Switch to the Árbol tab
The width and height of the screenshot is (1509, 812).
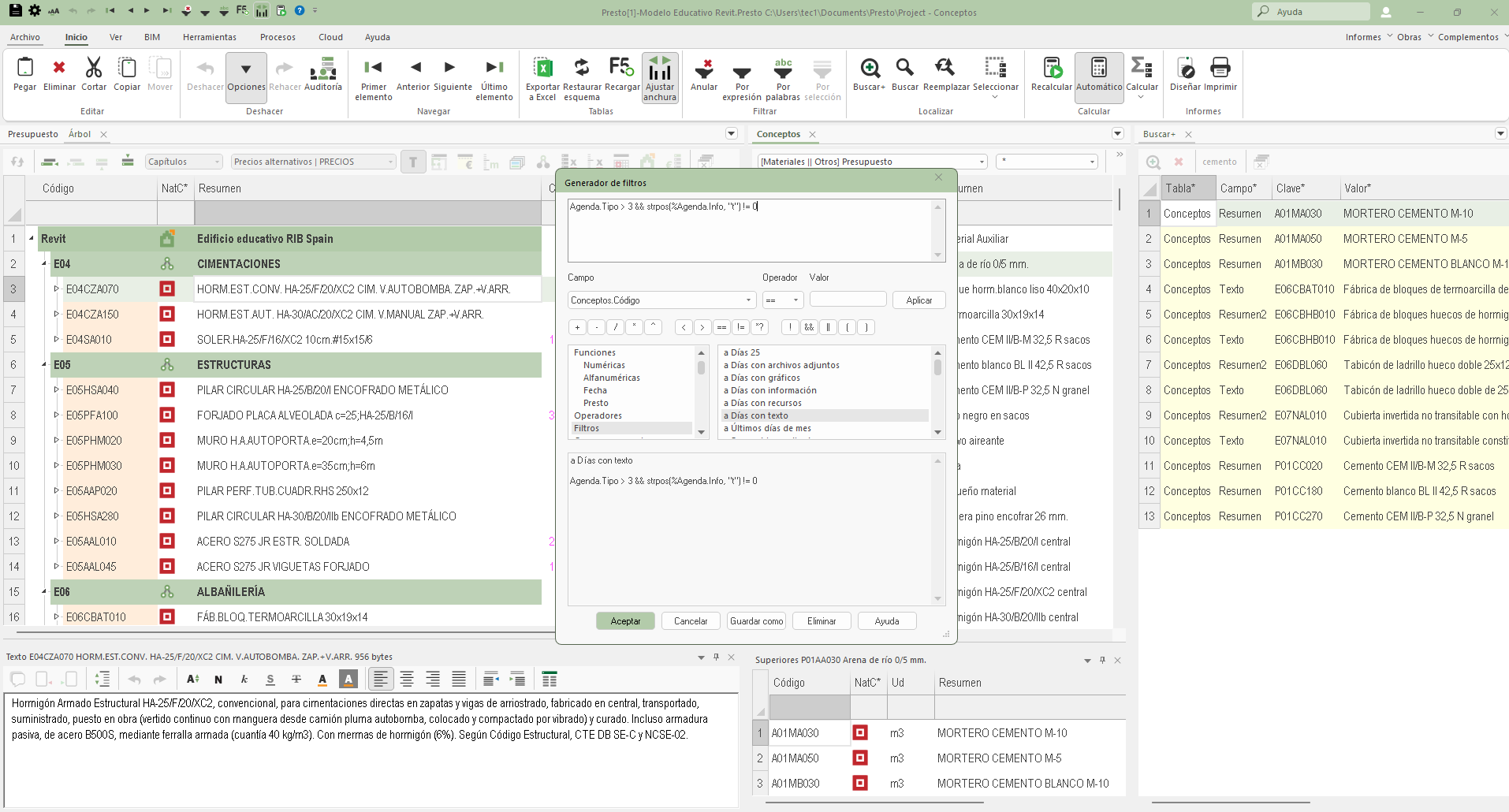coord(80,134)
